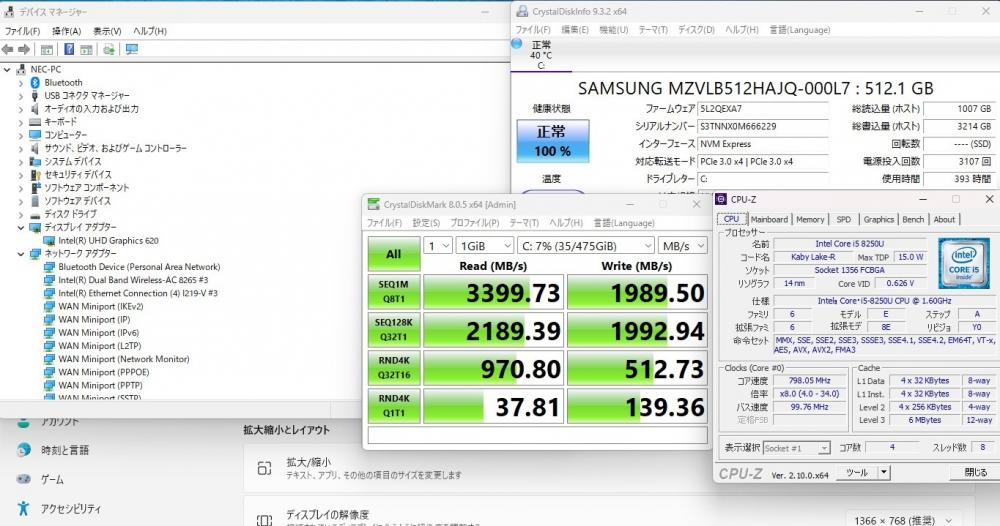Open the Theme menu in CrystalDiskMark
The image size is (1000, 526).
pos(524,223)
